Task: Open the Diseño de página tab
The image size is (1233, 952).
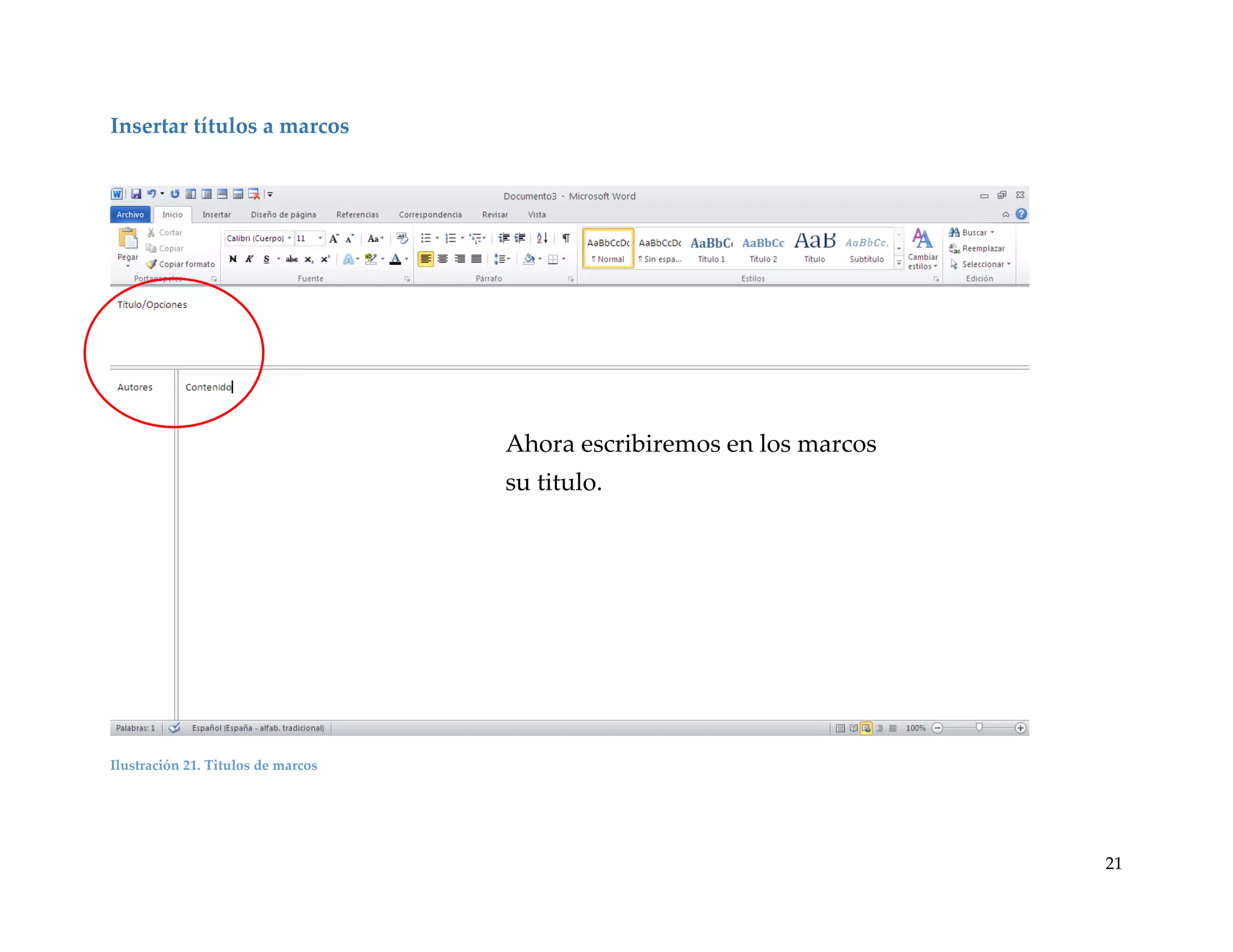Action: [x=283, y=215]
